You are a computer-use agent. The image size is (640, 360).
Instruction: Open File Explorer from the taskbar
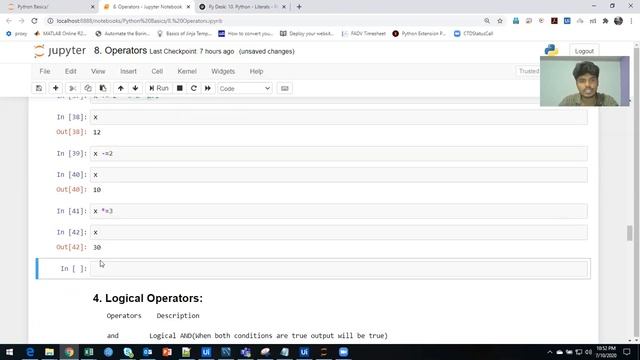tap(49, 352)
